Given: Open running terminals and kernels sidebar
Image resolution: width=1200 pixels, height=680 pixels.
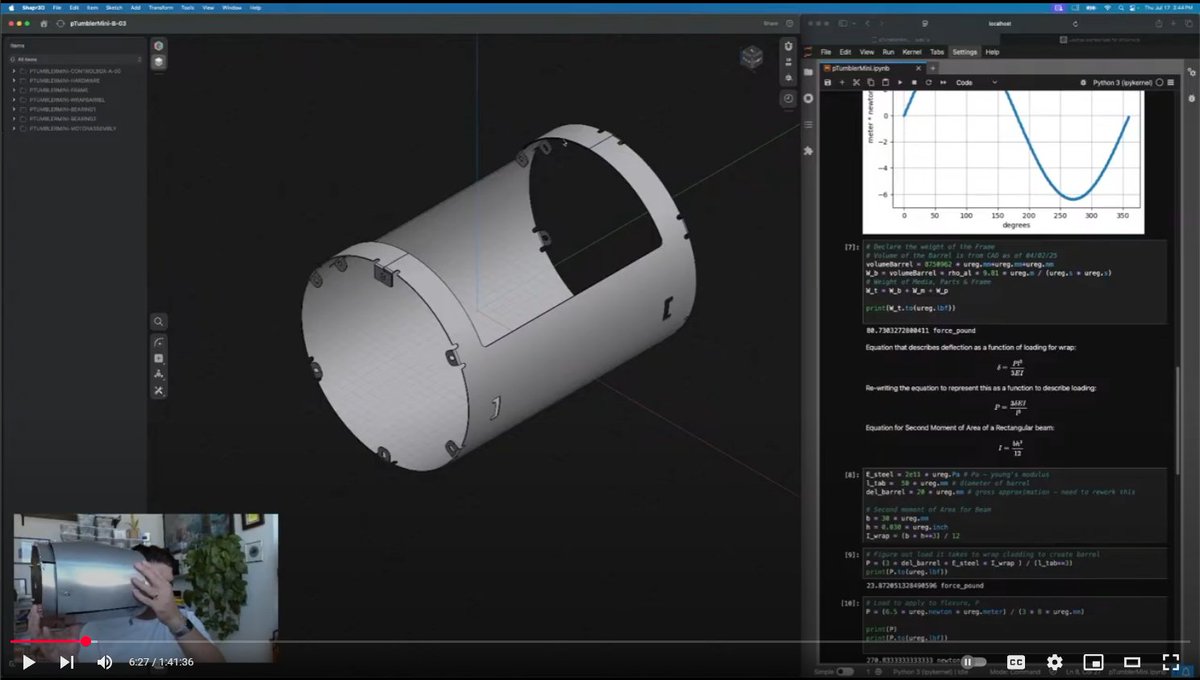Looking at the screenshot, I should pos(808,98).
